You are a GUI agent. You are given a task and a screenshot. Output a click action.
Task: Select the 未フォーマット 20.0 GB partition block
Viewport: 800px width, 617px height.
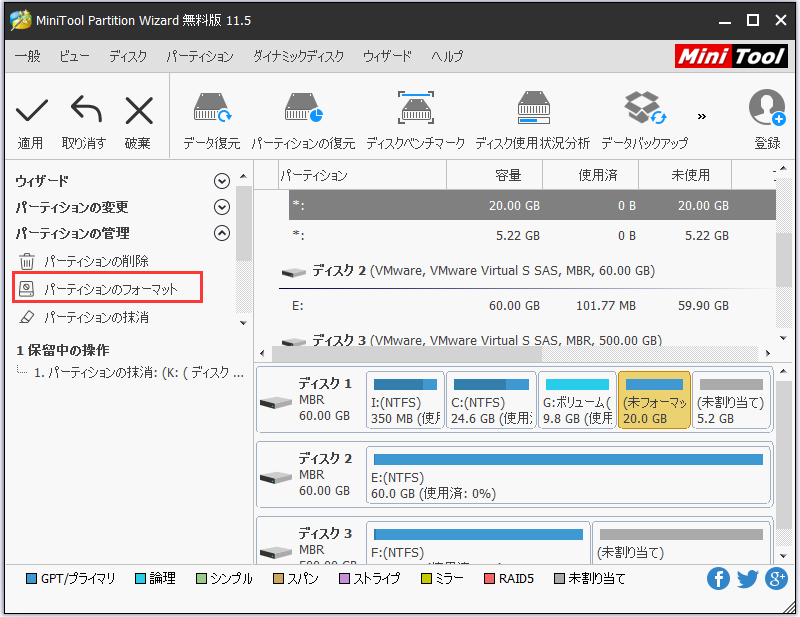654,401
